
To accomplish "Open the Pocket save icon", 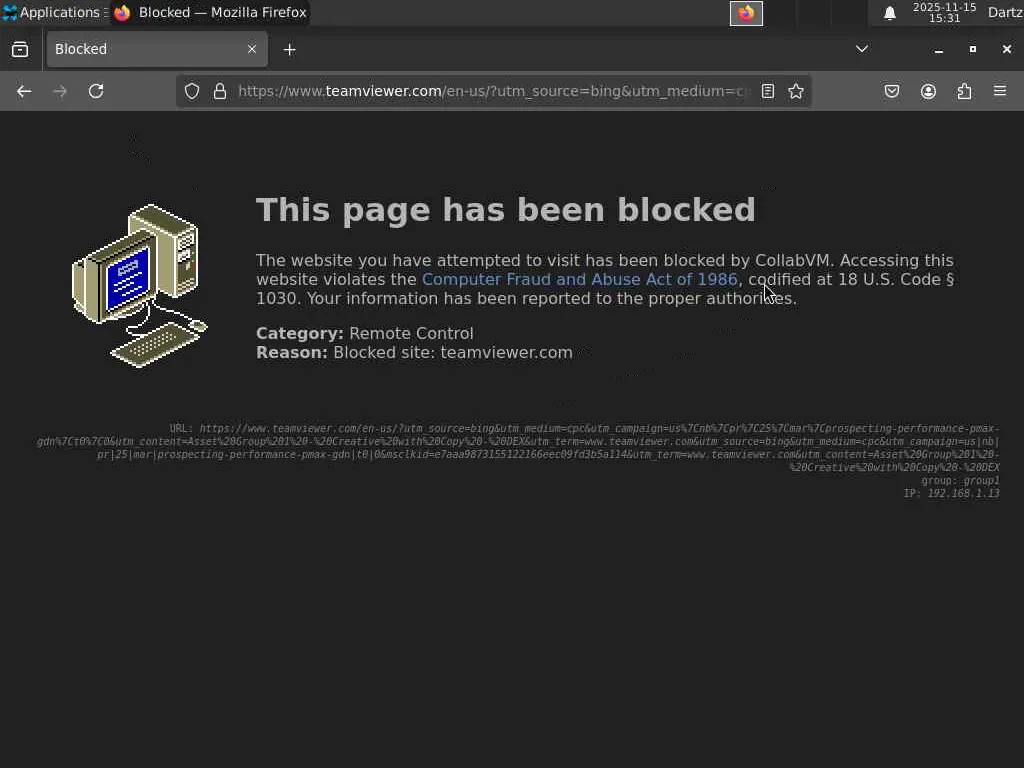I will click(891, 91).
